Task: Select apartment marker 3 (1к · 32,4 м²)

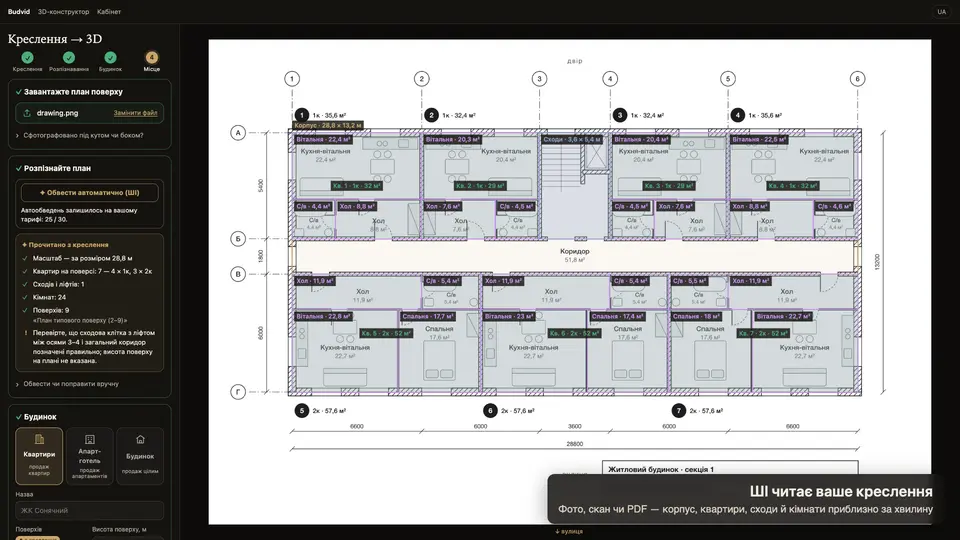Action: point(620,115)
